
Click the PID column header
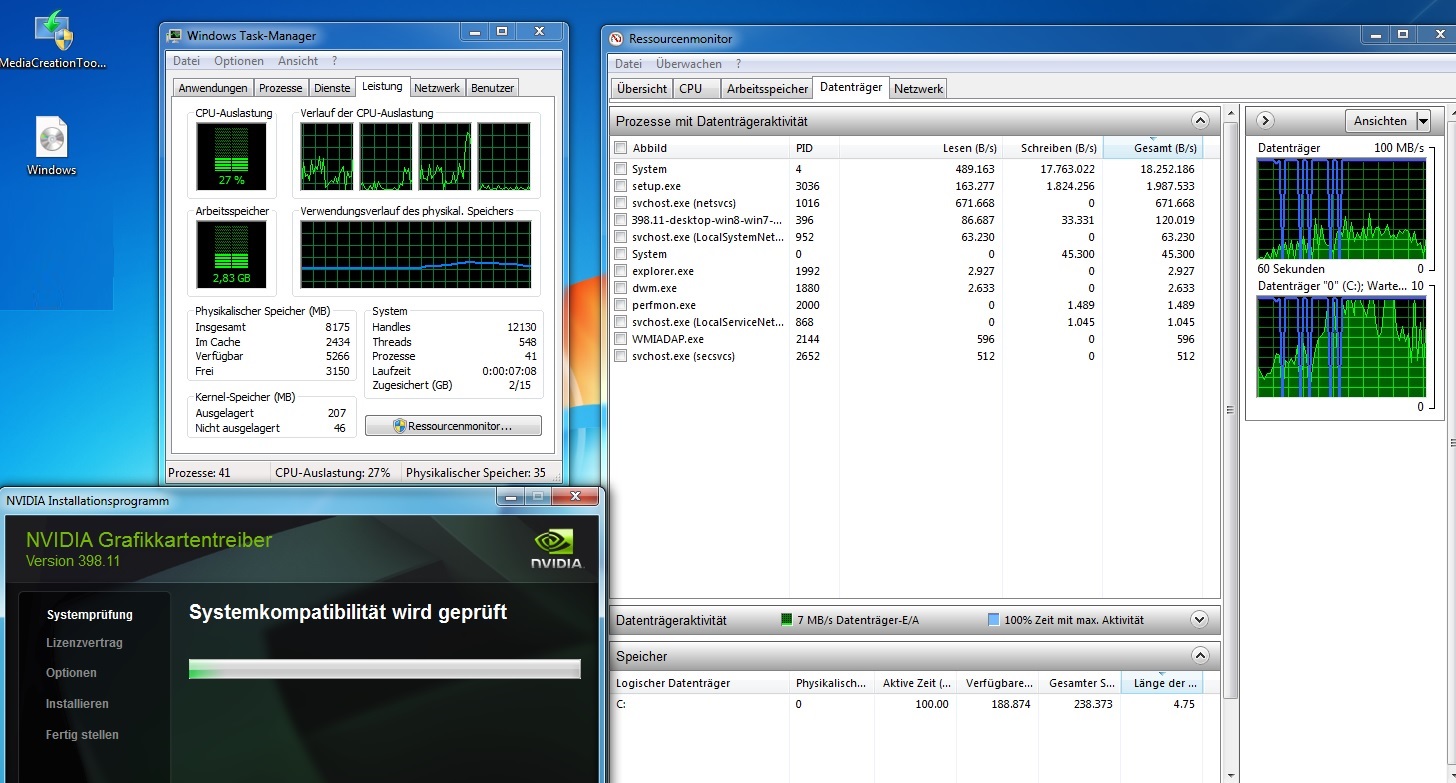815,148
